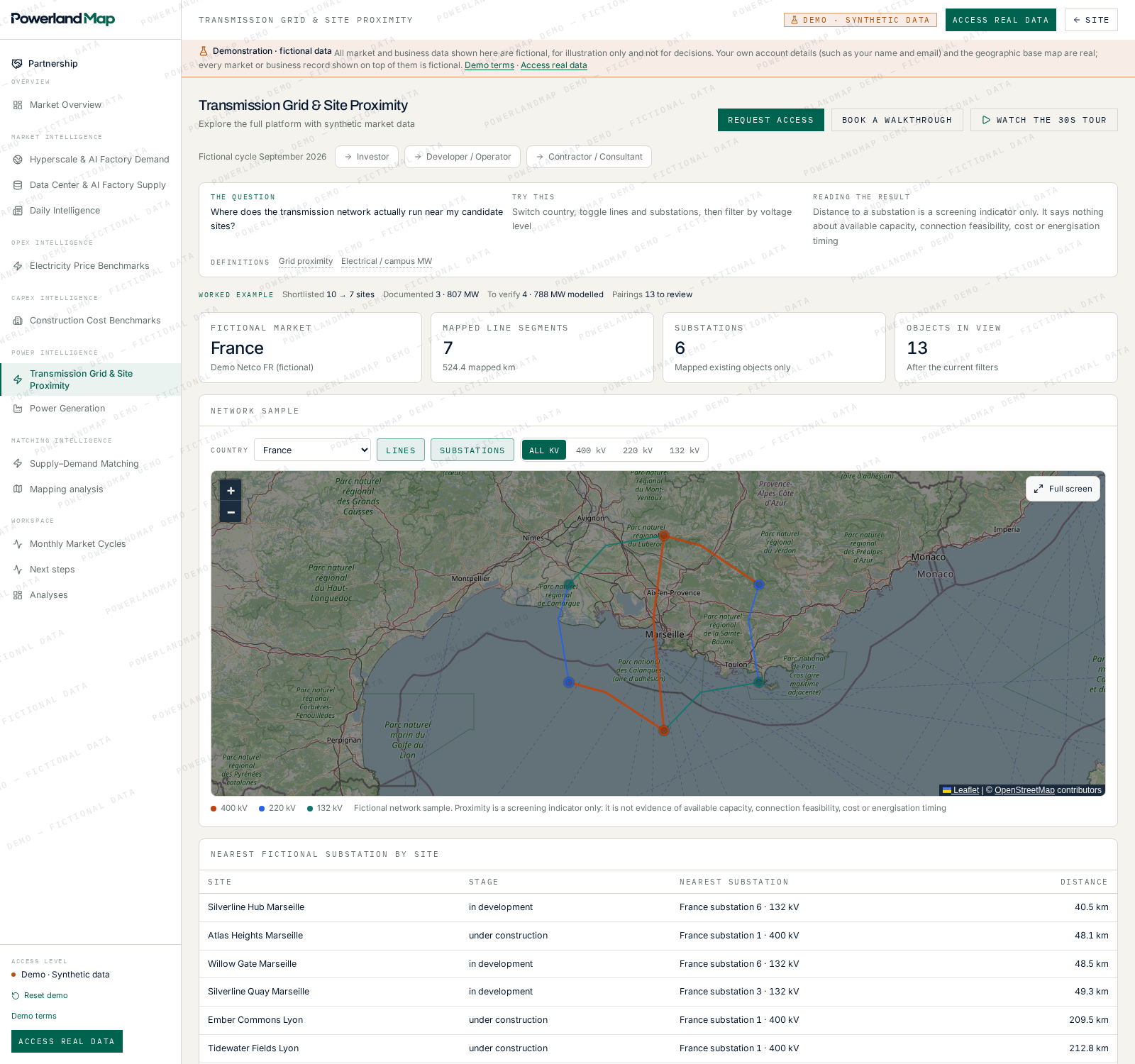Image resolution: width=1135 pixels, height=1064 pixels.
Task: Open the Grid proximity definition
Action: point(306,261)
